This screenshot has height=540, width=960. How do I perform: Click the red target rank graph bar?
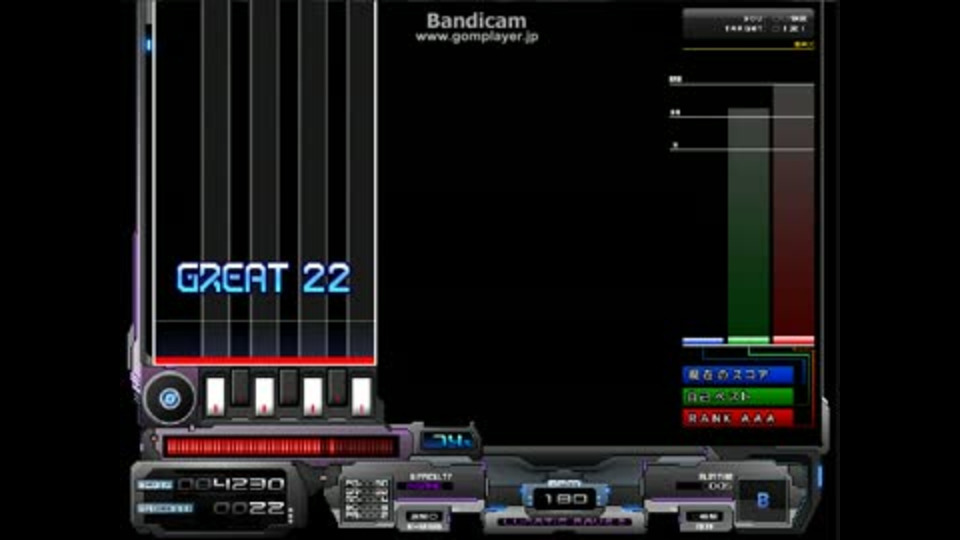coord(793,213)
